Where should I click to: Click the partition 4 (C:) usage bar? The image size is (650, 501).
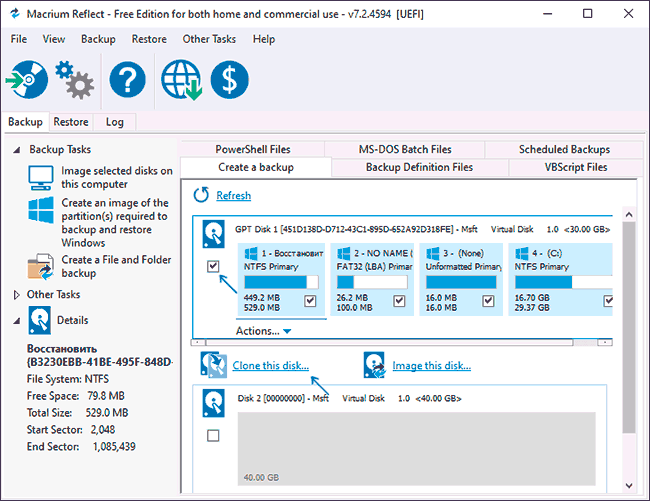coord(564,282)
